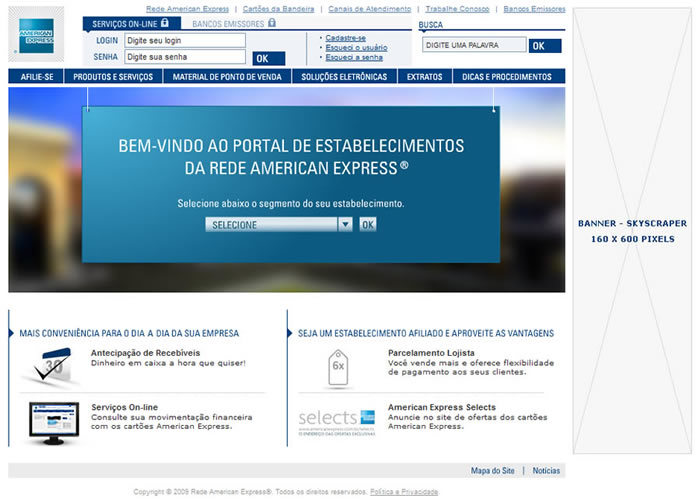
Task: Click 'Anuncie no site de ofertas dos cartões' text
Action: point(467,417)
